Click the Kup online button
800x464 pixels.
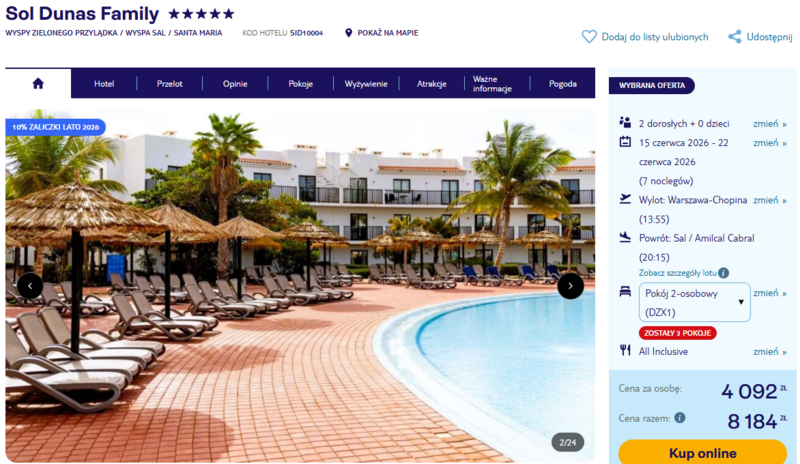tap(703, 452)
